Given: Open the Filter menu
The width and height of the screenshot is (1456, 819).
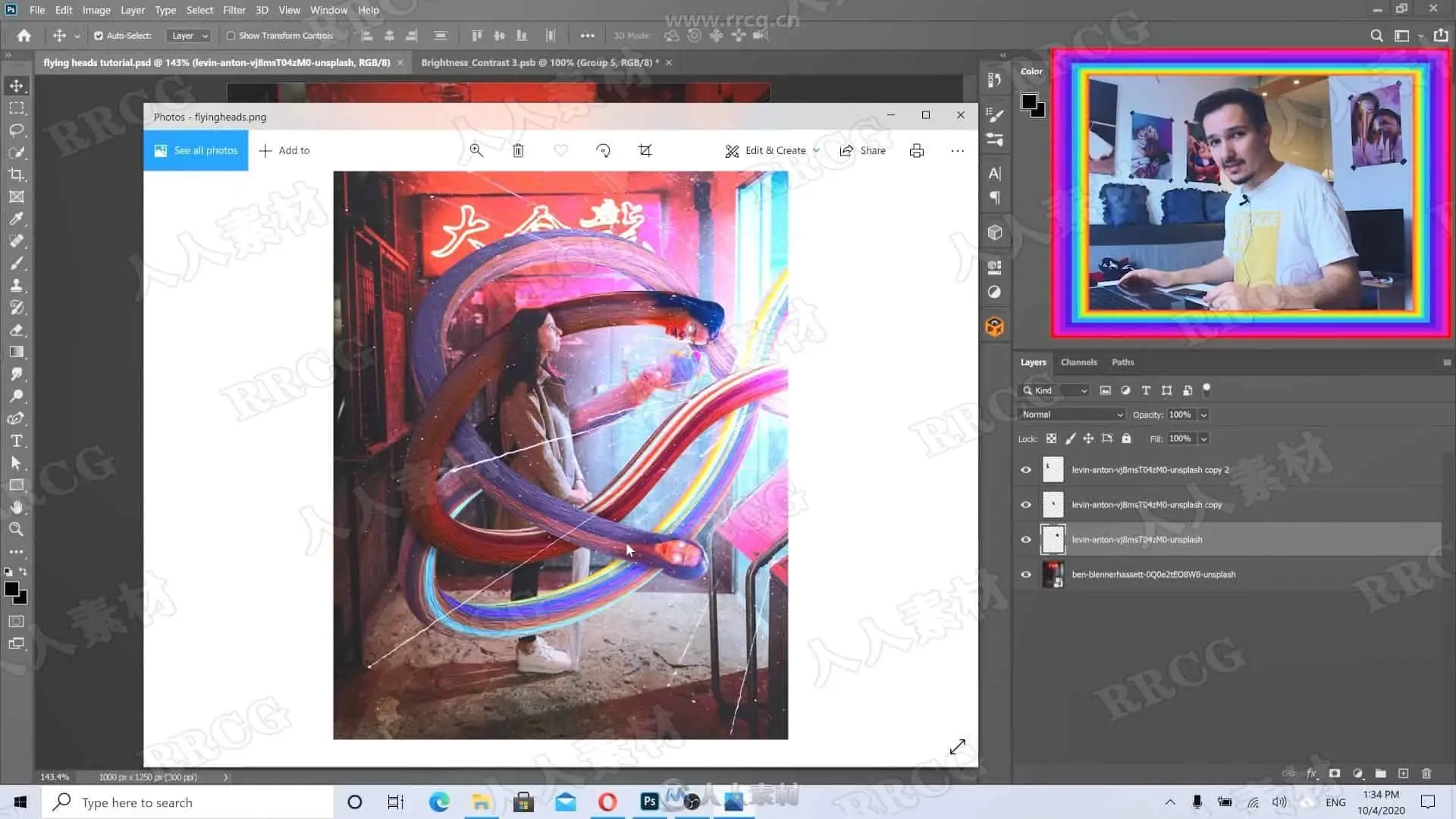Looking at the screenshot, I should coord(234,10).
